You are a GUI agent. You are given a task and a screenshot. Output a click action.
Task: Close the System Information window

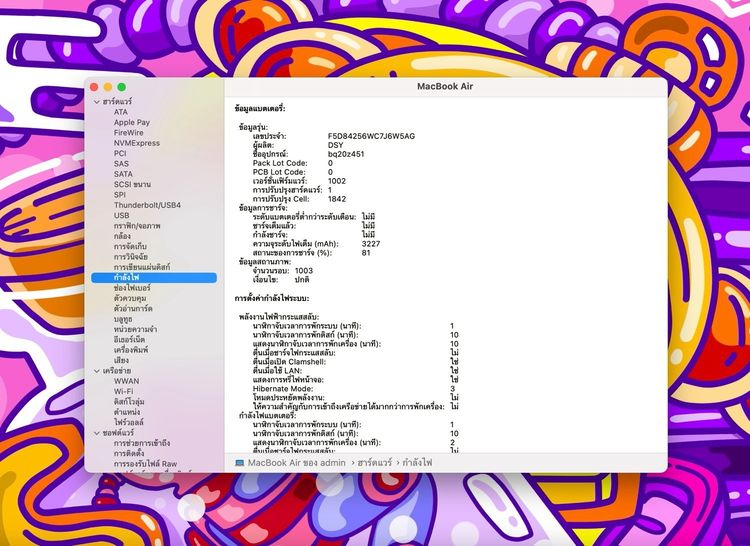click(x=94, y=88)
